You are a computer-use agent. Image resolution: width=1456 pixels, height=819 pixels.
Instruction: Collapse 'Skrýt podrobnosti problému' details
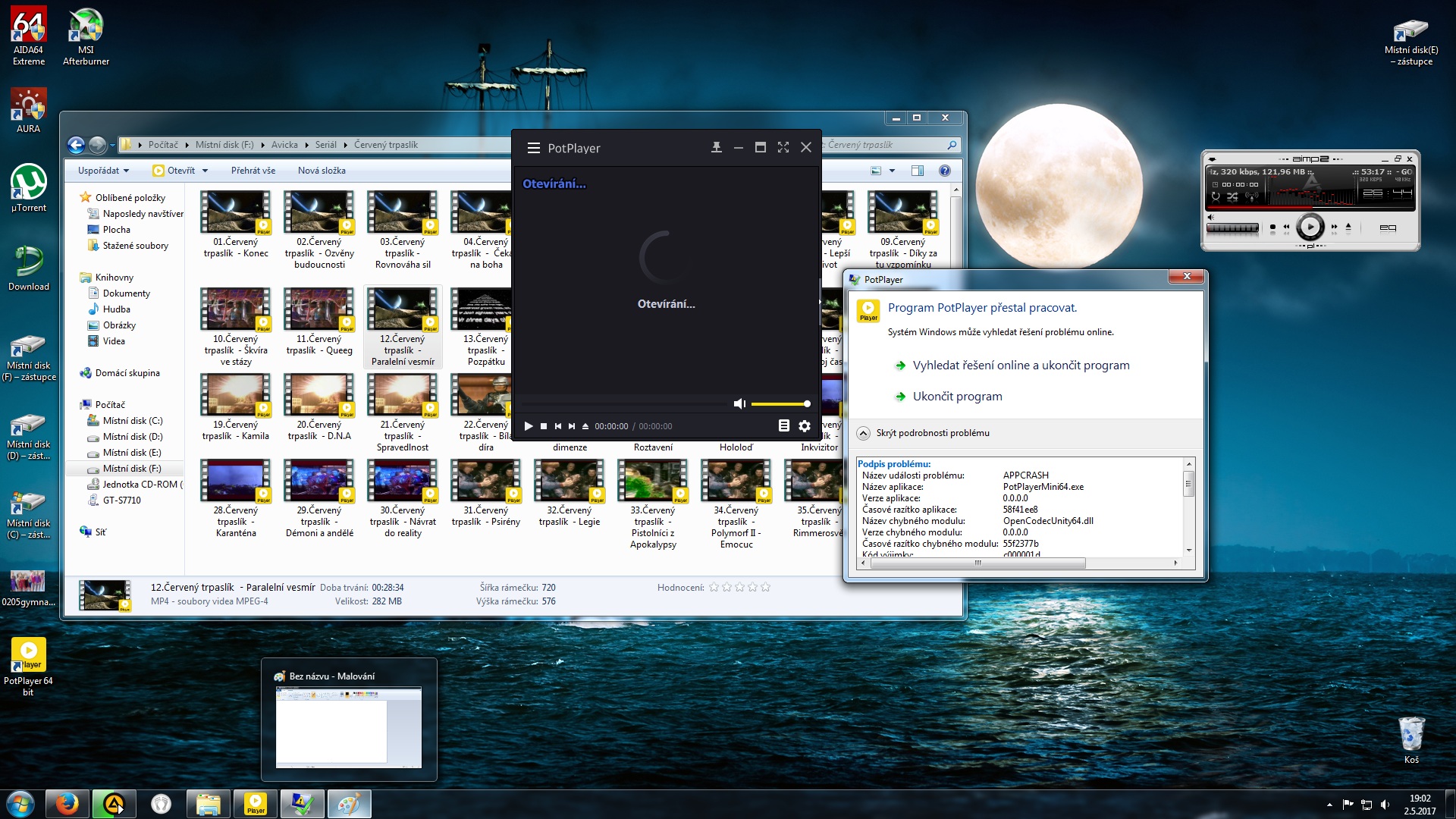pos(863,433)
